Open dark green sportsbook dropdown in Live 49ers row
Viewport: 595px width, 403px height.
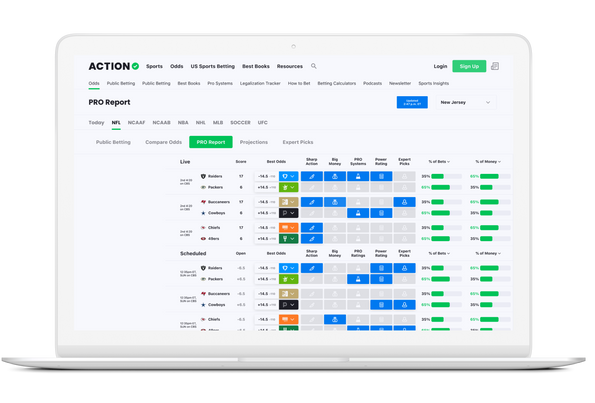click(x=289, y=239)
